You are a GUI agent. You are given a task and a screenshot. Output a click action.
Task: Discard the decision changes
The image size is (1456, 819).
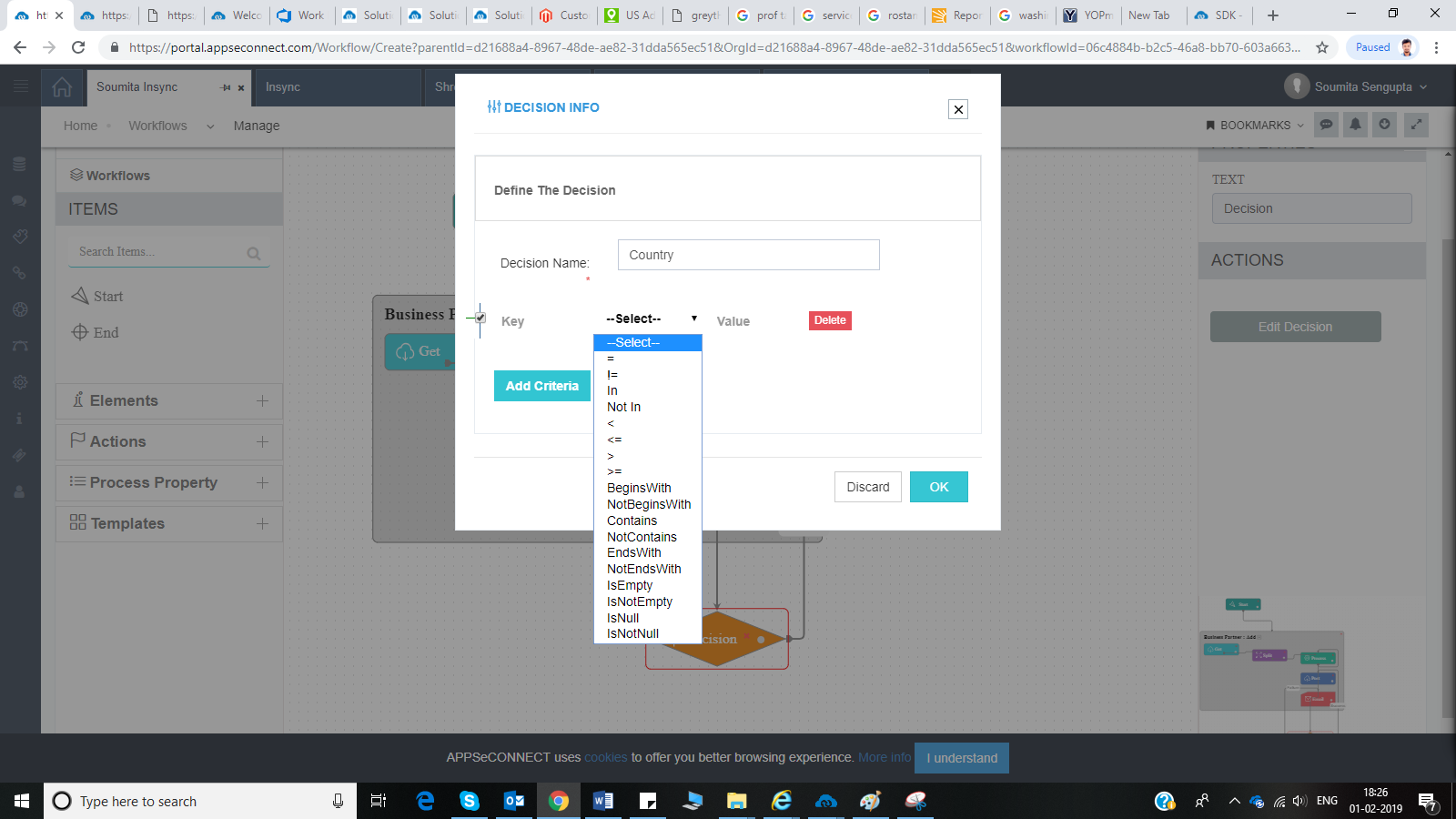[x=867, y=487]
